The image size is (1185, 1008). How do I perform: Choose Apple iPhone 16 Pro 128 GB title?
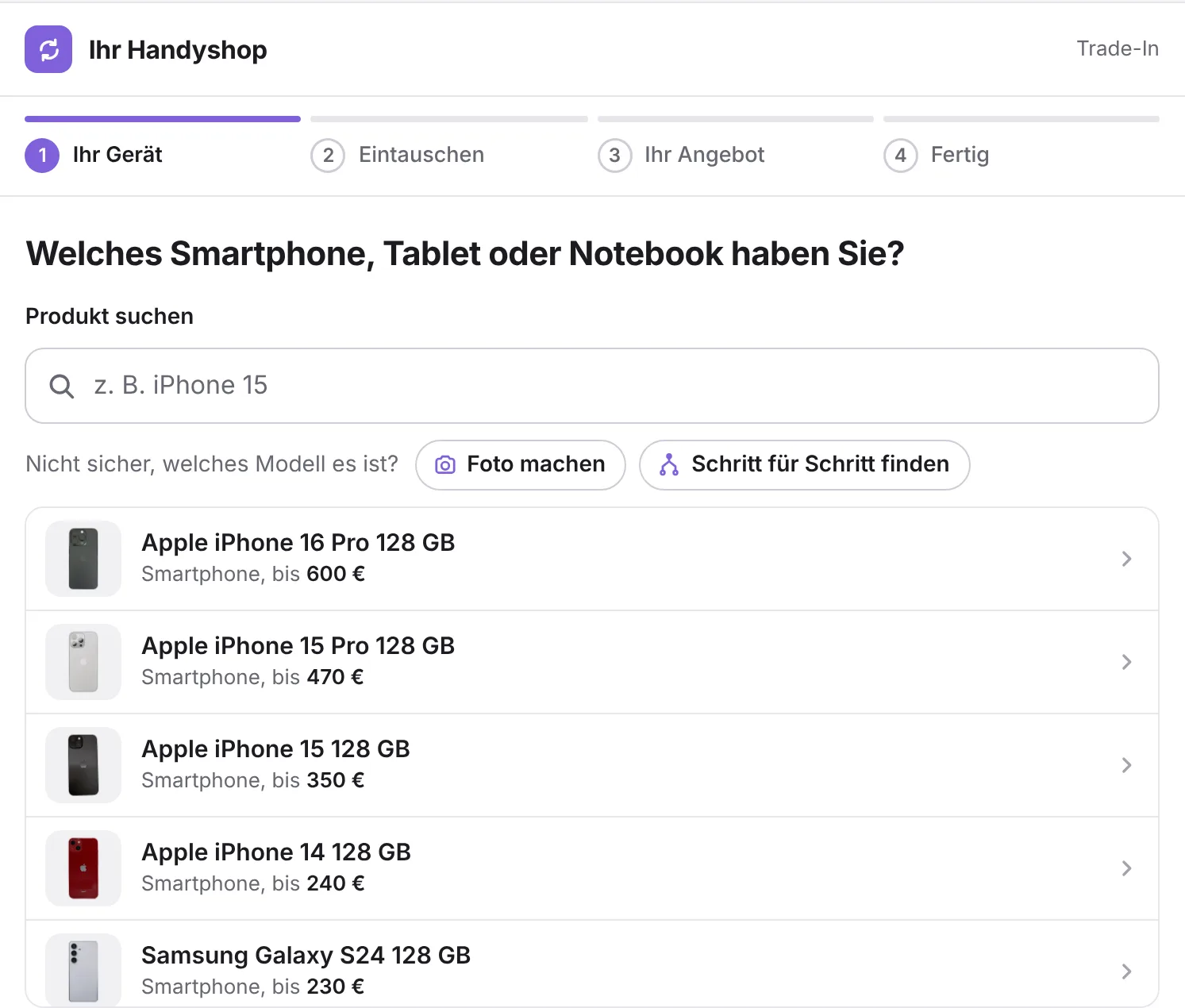298,543
